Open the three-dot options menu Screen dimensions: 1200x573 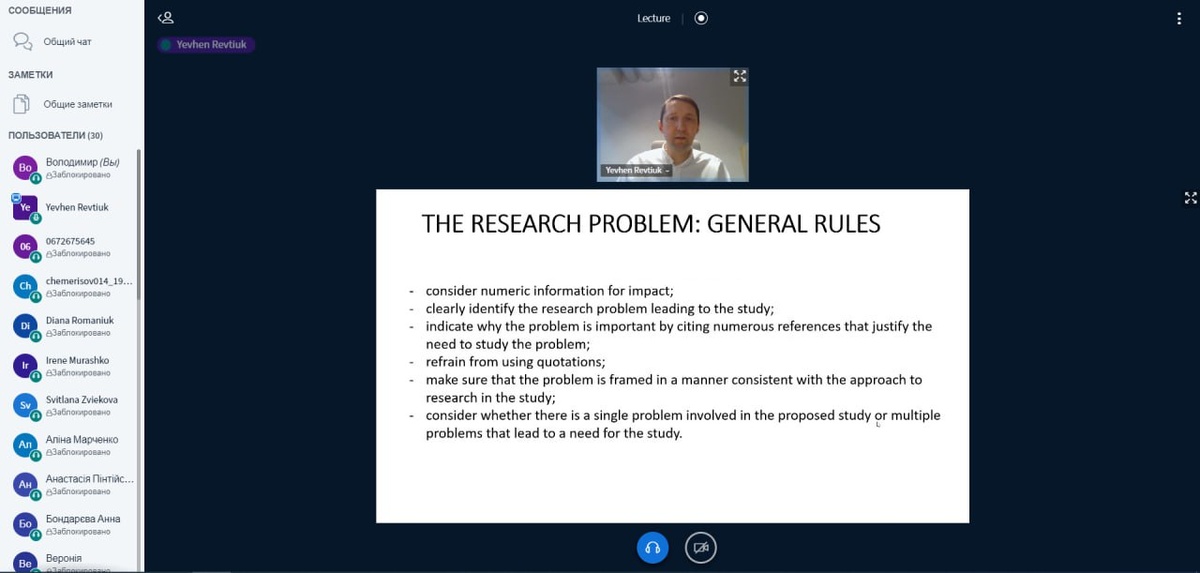1180,18
